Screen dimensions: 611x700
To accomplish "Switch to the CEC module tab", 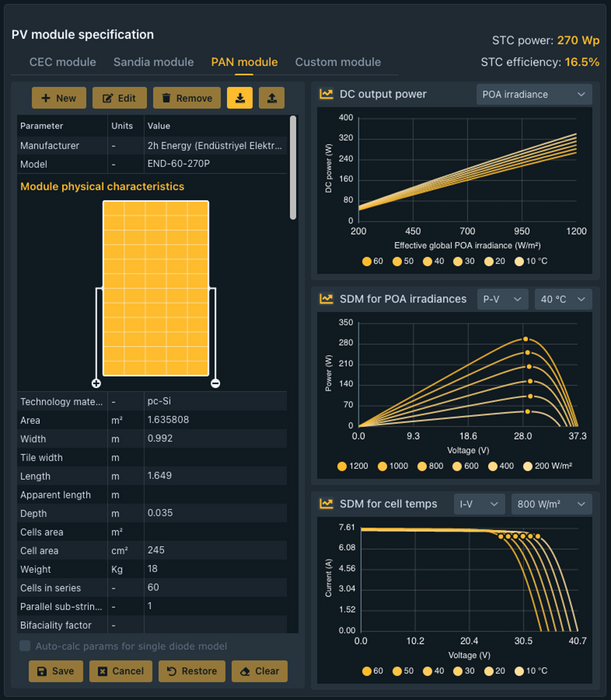I will (63, 62).
